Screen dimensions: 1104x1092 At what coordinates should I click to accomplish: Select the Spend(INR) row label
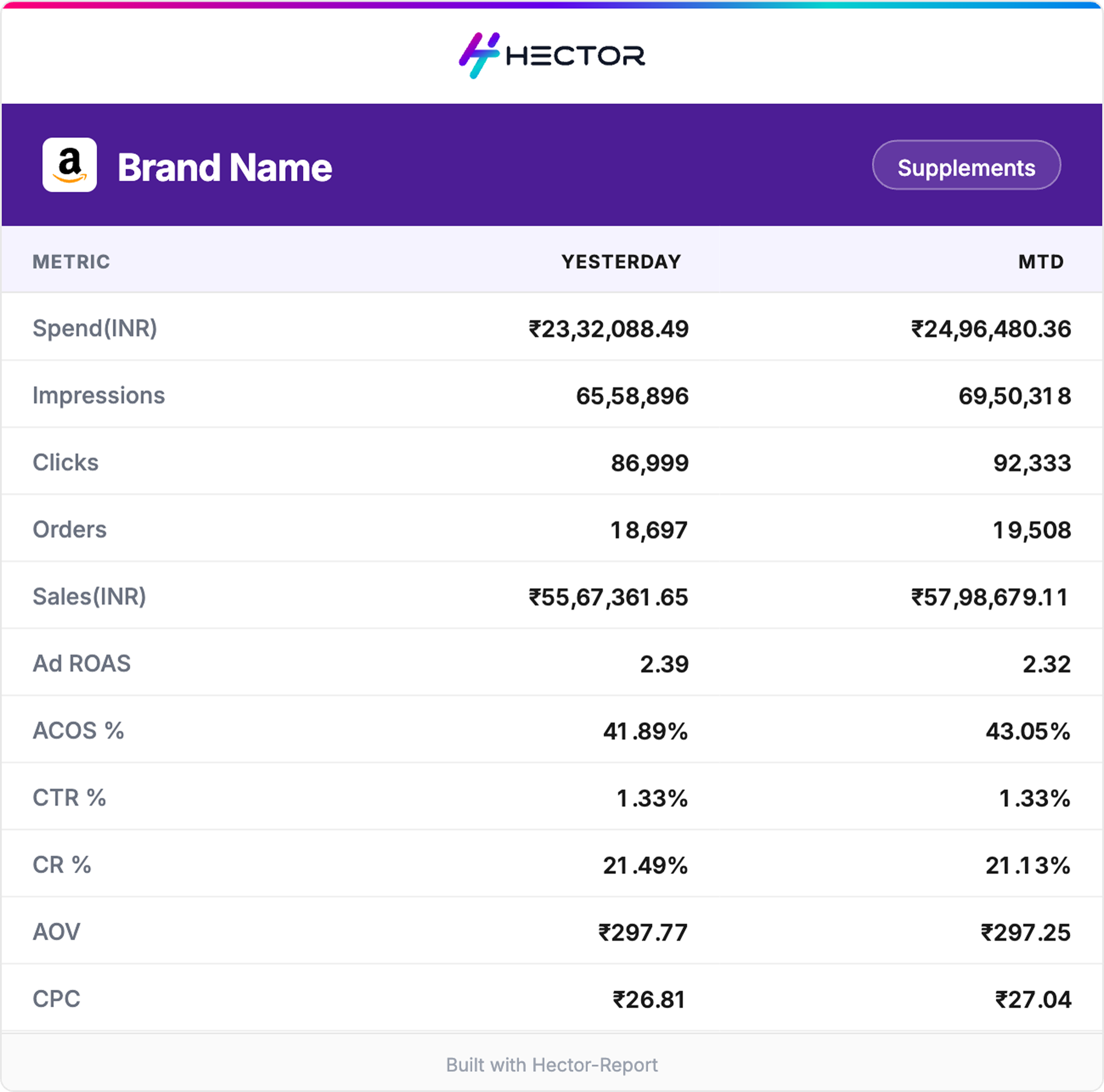coord(95,328)
